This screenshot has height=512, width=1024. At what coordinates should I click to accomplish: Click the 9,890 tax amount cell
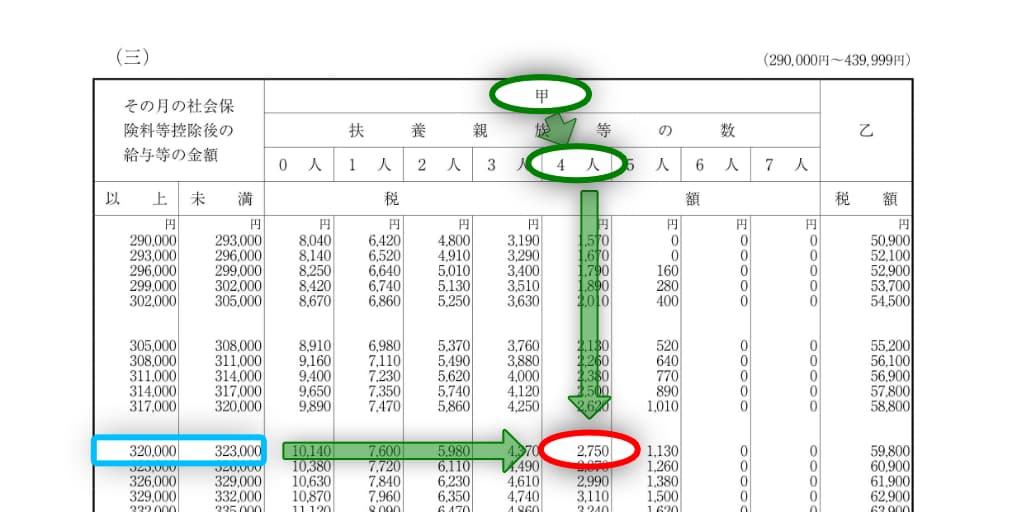click(315, 406)
